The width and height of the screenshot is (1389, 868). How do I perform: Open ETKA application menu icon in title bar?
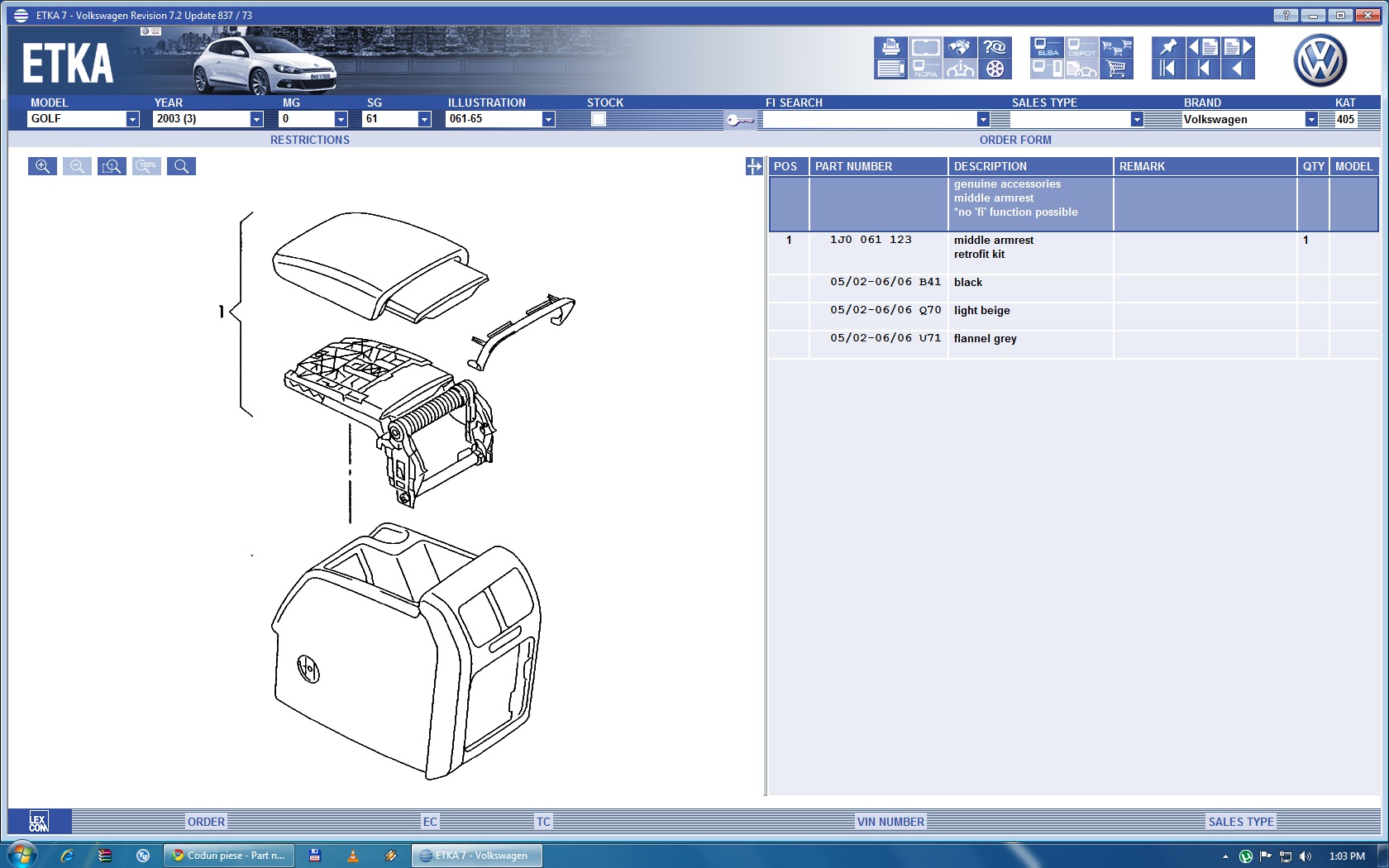pos(21,15)
